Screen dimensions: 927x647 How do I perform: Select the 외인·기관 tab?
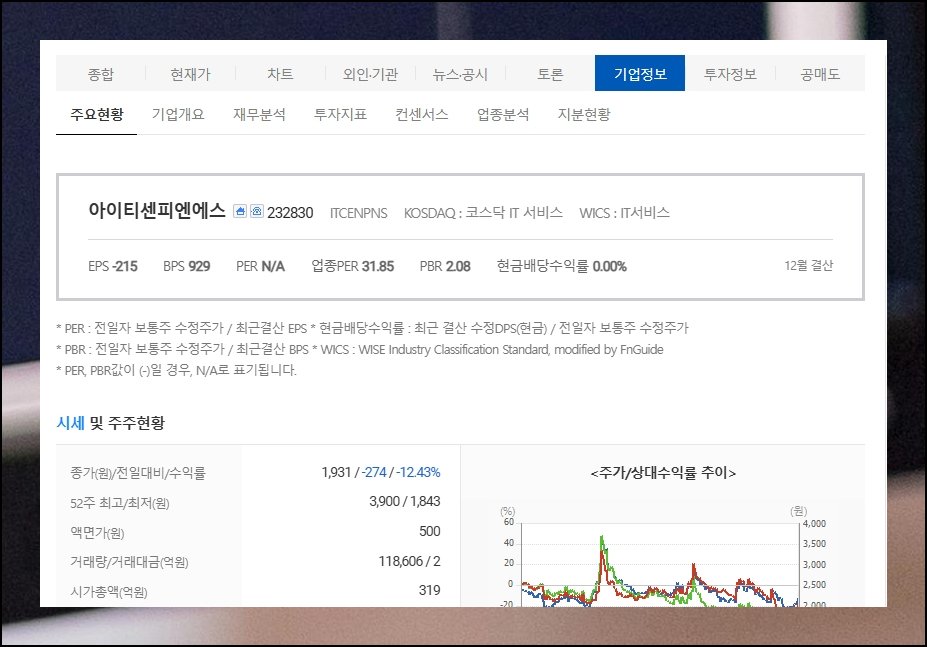370,73
